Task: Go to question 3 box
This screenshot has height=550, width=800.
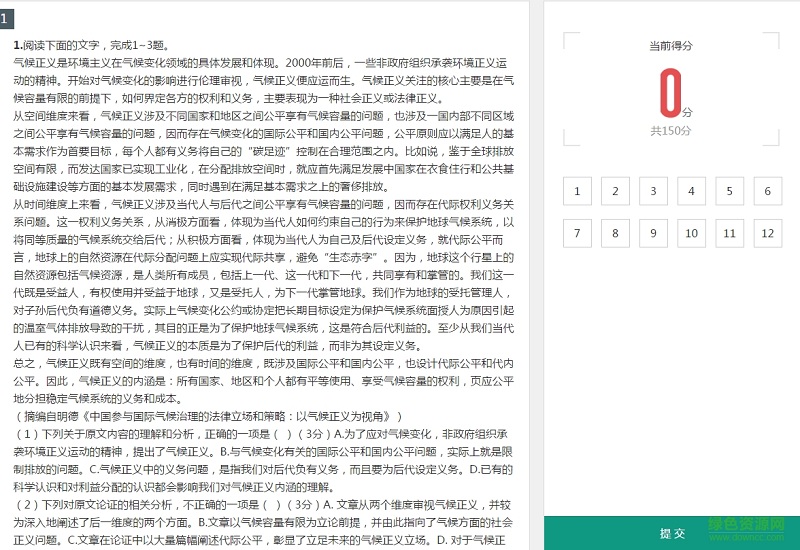Action: (654, 191)
